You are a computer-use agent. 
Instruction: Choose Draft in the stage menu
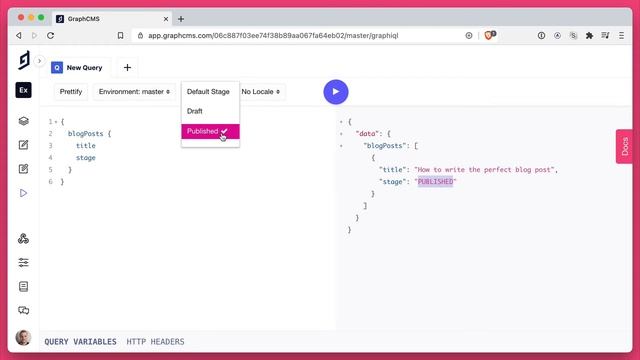[x=210, y=111]
